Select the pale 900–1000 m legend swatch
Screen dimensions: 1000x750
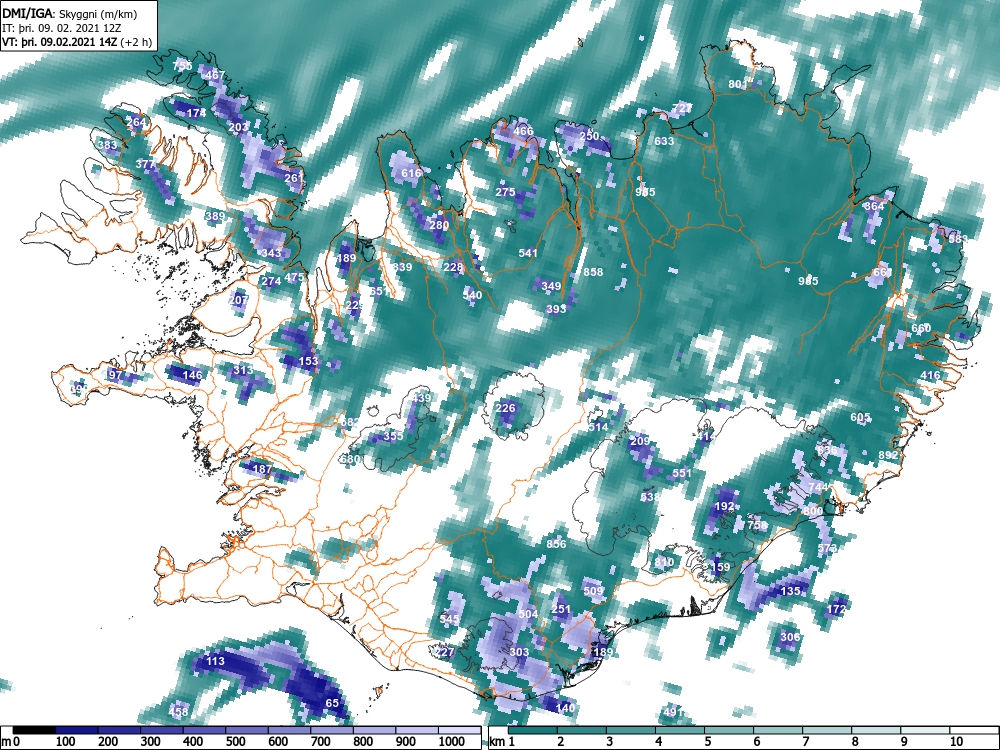pyautogui.click(x=416, y=730)
